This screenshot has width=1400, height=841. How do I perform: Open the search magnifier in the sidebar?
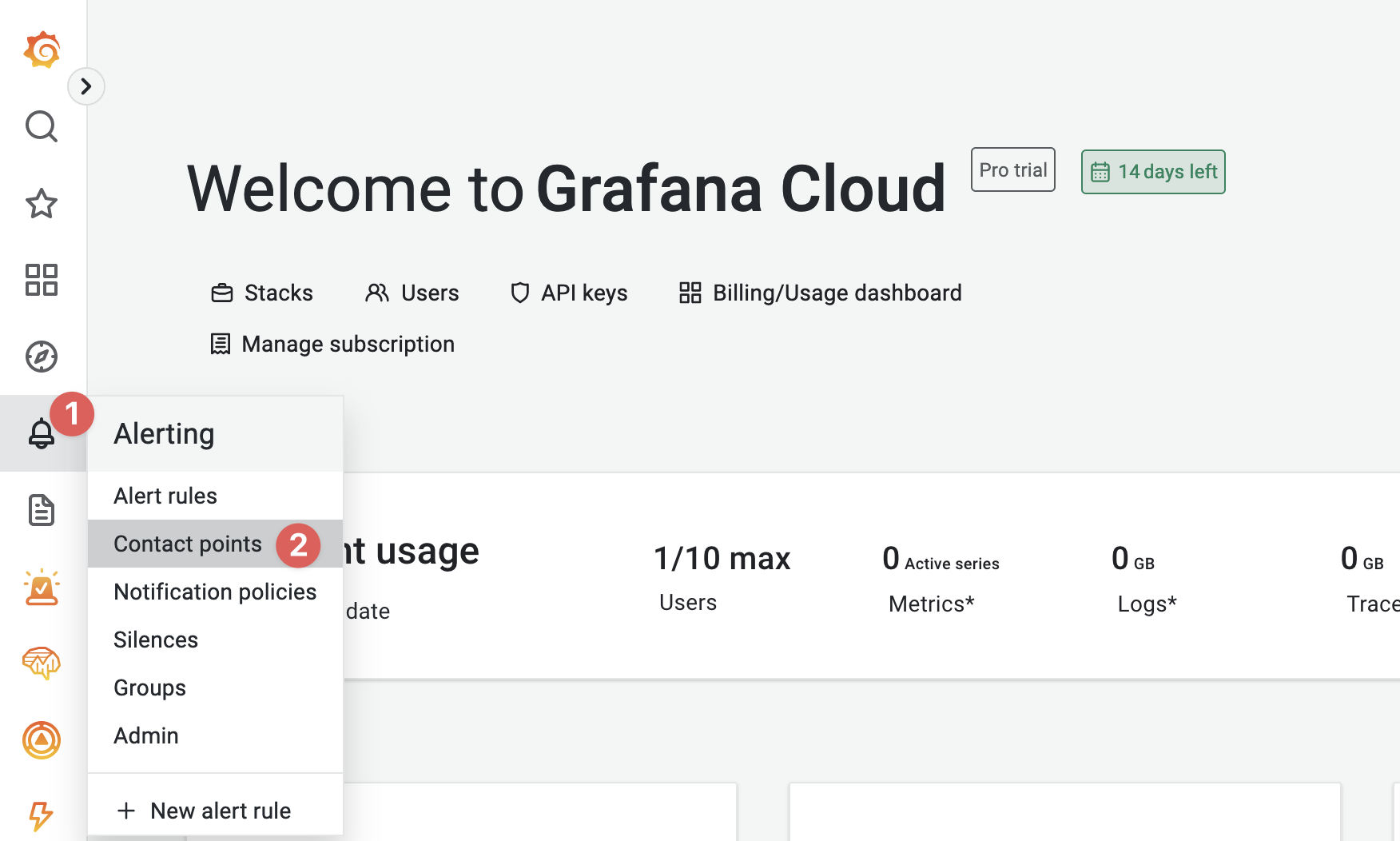[x=42, y=126]
